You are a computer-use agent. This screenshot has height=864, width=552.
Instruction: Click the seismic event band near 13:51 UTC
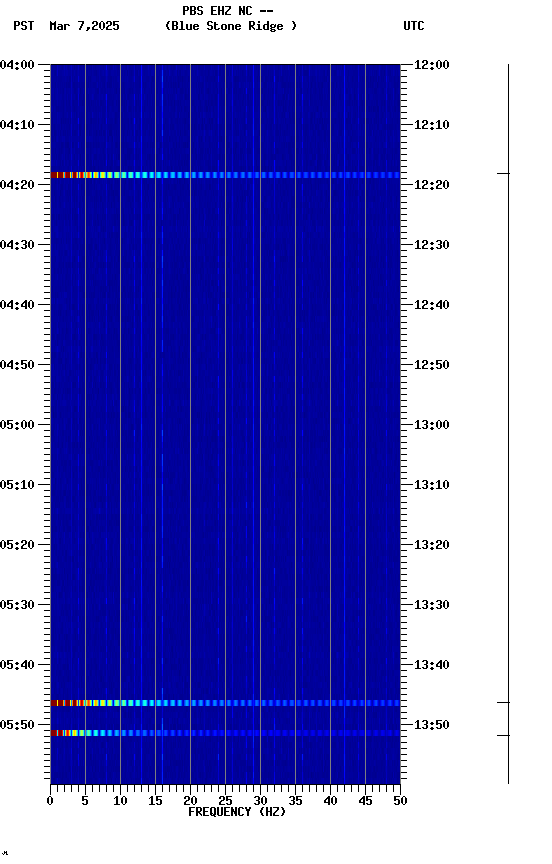[x=225, y=733]
